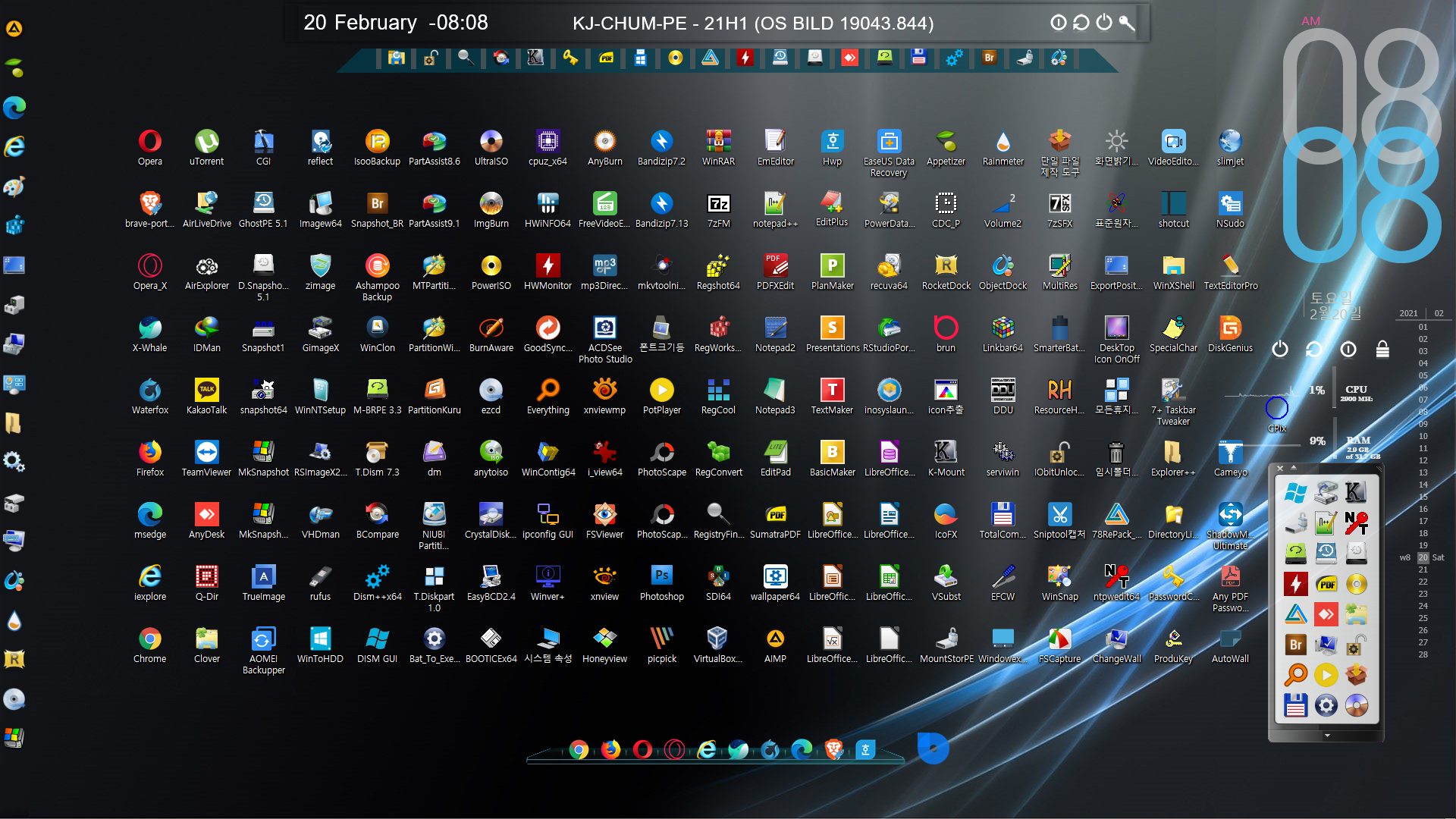Open Chrome in the bottom dock

[579, 750]
